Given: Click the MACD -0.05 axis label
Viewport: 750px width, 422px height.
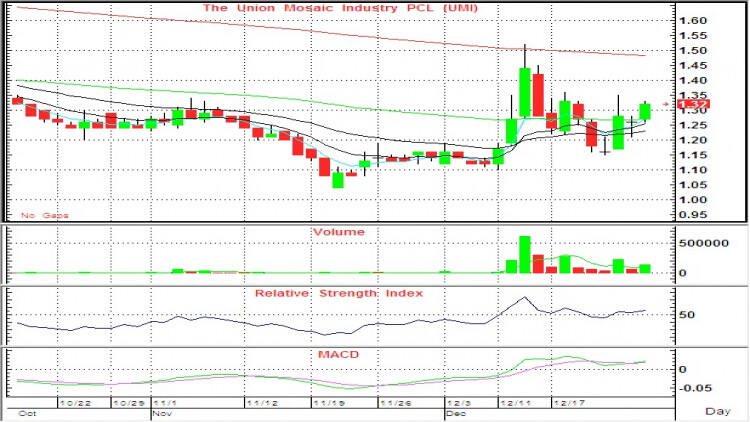Looking at the screenshot, I should click(695, 388).
